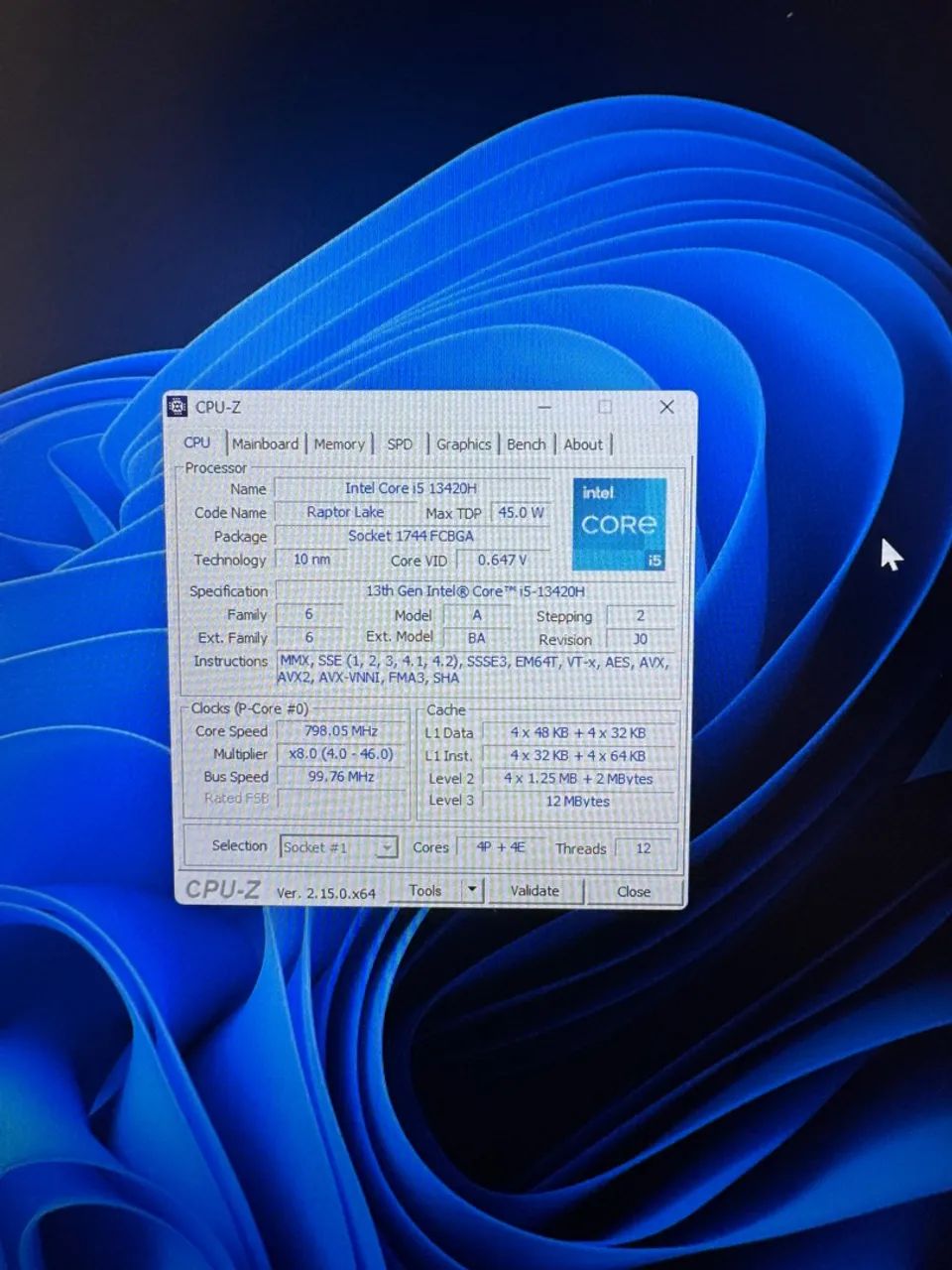Click the Code Name value Raptor Lake
Image resolution: width=952 pixels, height=1270 pixels.
click(345, 512)
